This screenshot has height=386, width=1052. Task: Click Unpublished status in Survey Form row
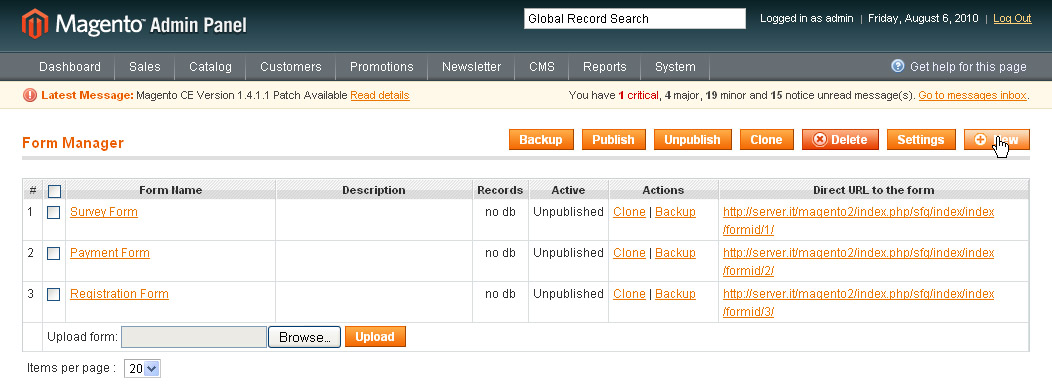[x=568, y=211]
